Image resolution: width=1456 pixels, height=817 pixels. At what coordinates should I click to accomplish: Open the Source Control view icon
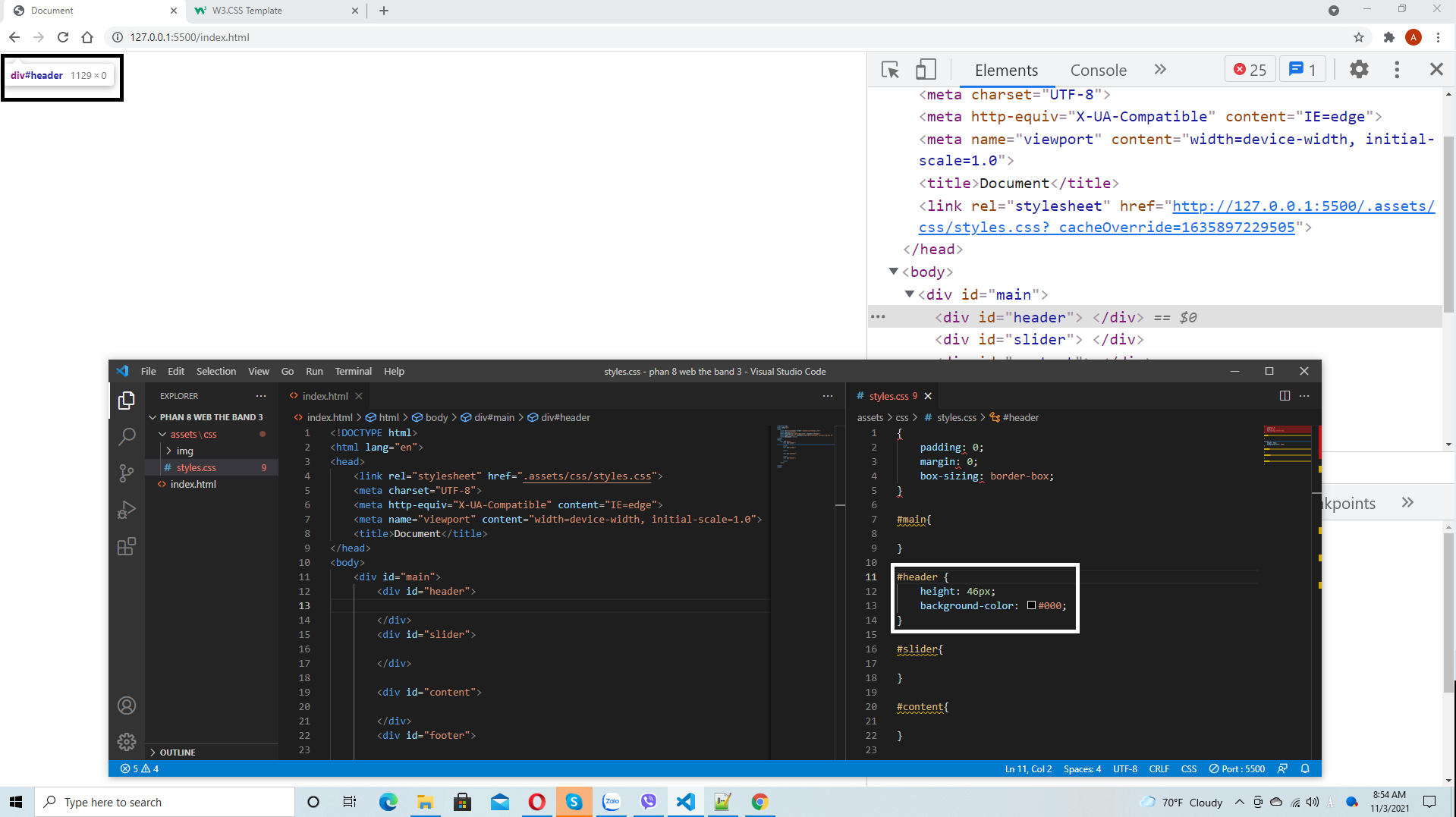pyautogui.click(x=127, y=473)
